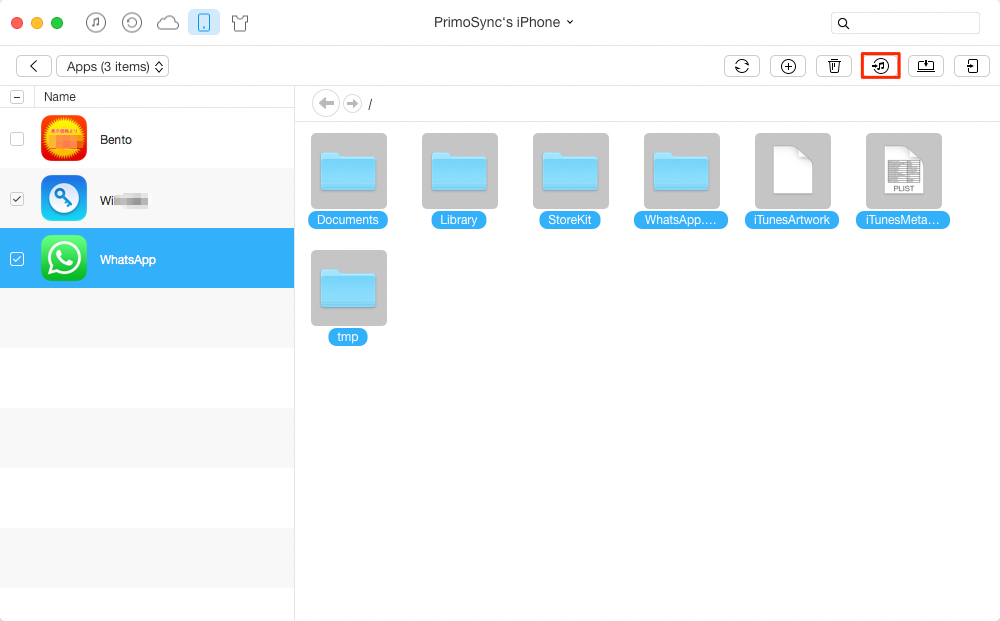Open the Apps (3 items) dropdown
The width and height of the screenshot is (1000, 621).
[112, 66]
